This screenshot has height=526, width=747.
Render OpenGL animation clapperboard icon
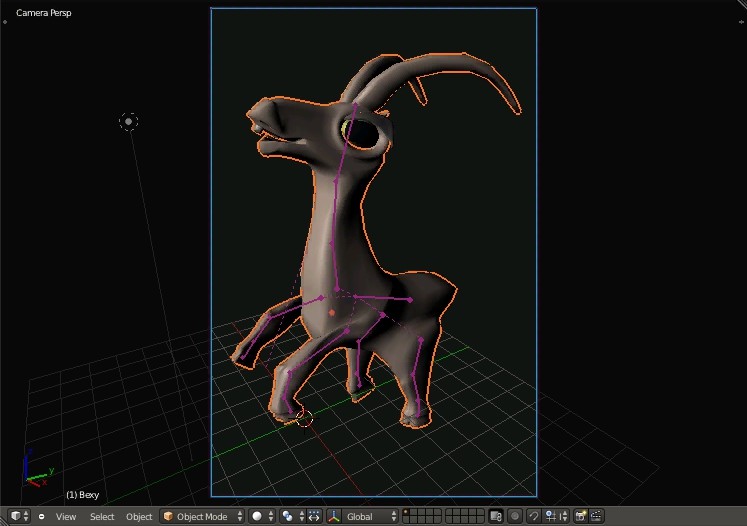(x=596, y=516)
